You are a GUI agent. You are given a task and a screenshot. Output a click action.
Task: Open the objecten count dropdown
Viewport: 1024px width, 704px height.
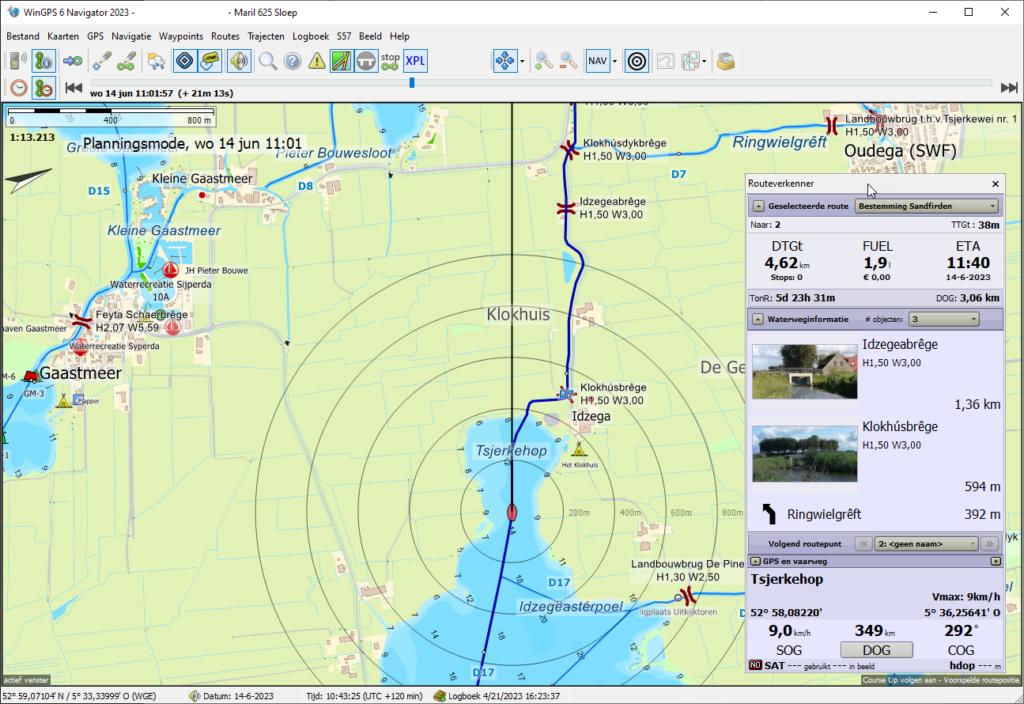coord(944,319)
